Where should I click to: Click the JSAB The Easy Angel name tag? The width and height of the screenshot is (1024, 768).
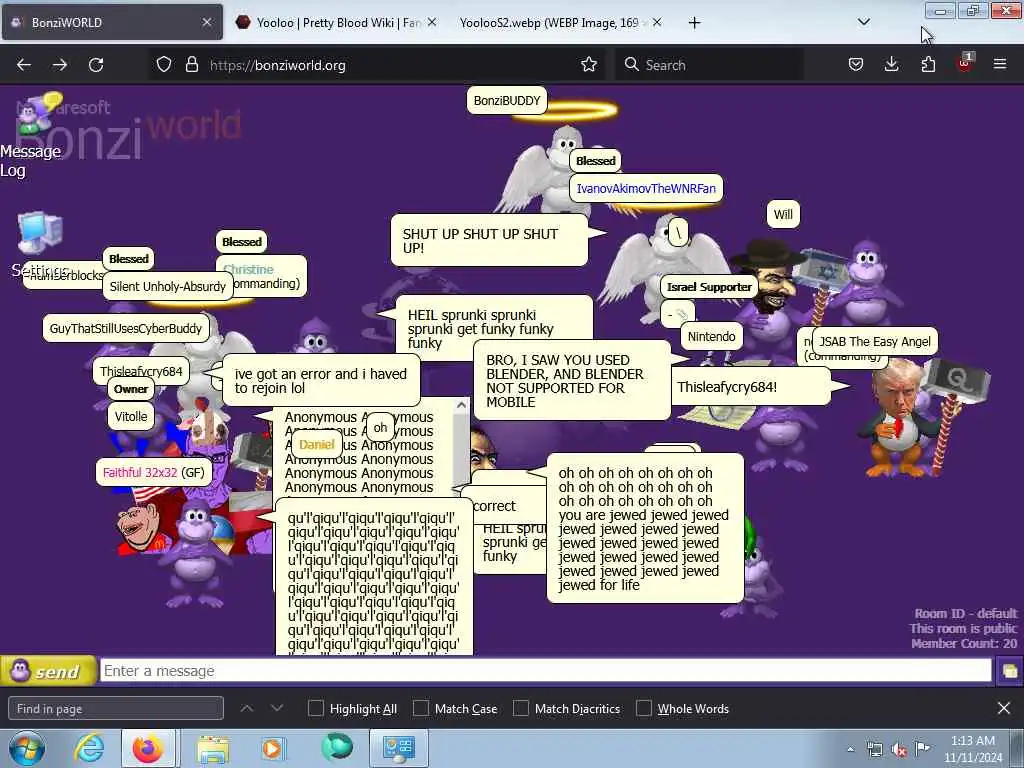click(x=874, y=342)
